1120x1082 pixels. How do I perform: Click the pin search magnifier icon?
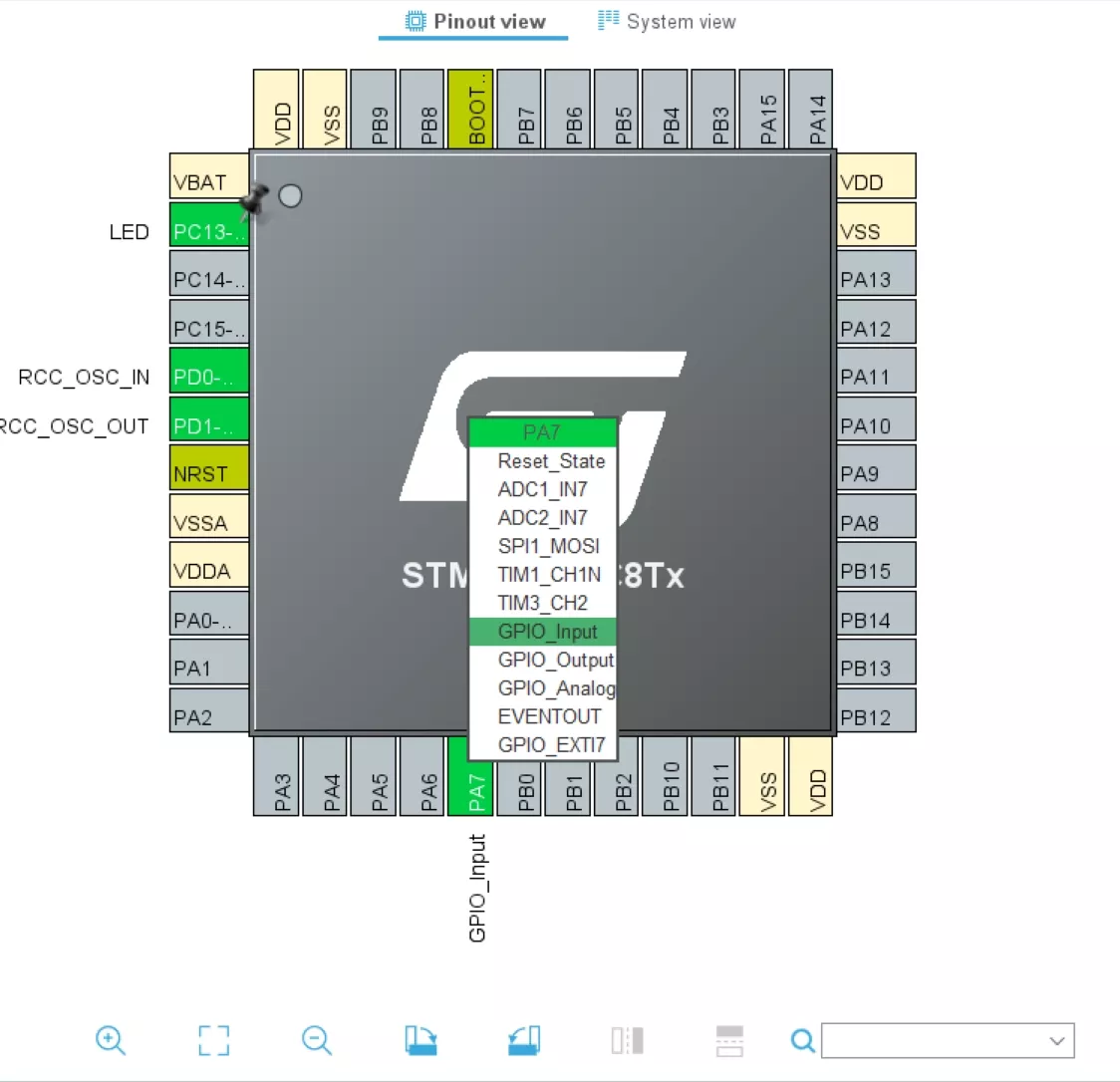click(x=802, y=1041)
